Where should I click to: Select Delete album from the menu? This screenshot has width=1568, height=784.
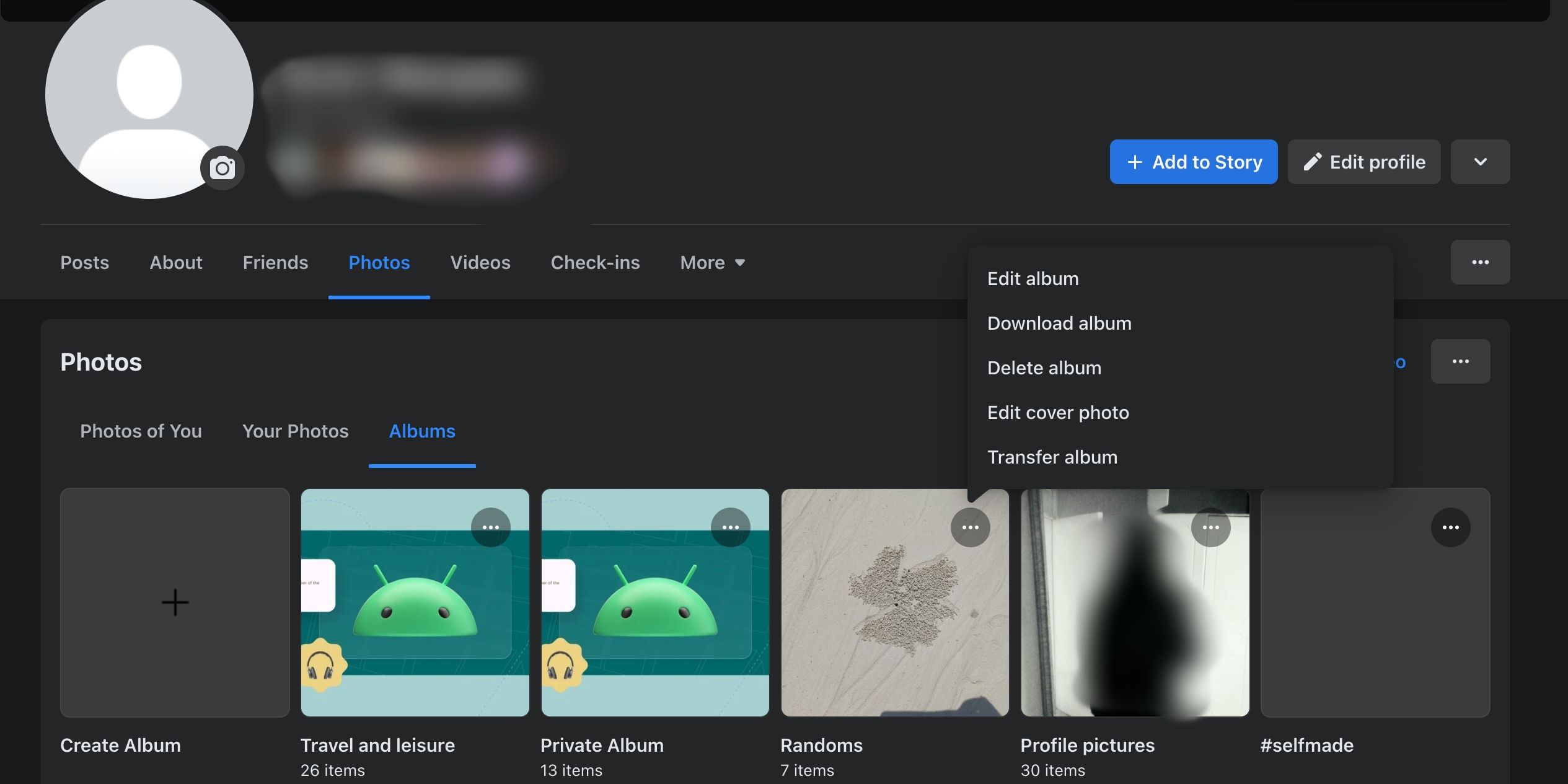[1044, 368]
